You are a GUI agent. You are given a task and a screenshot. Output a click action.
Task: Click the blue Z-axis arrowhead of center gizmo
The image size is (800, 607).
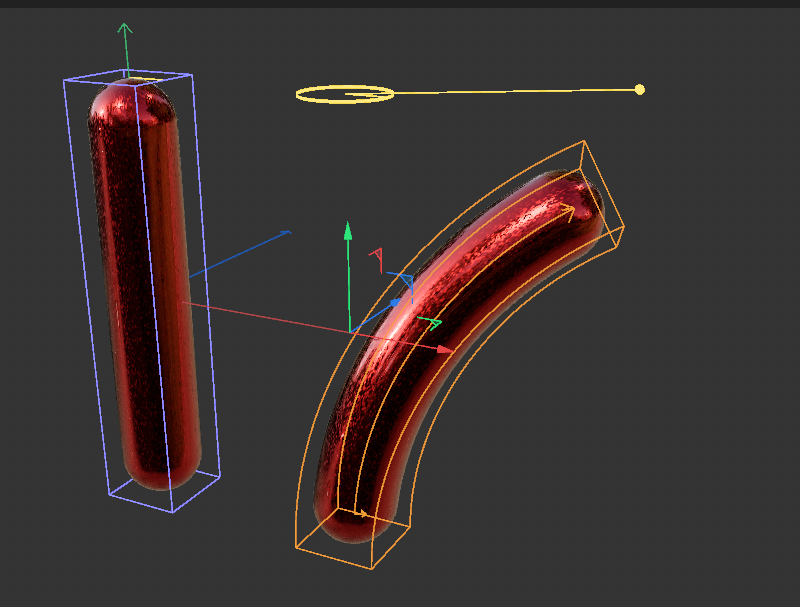click(x=395, y=303)
